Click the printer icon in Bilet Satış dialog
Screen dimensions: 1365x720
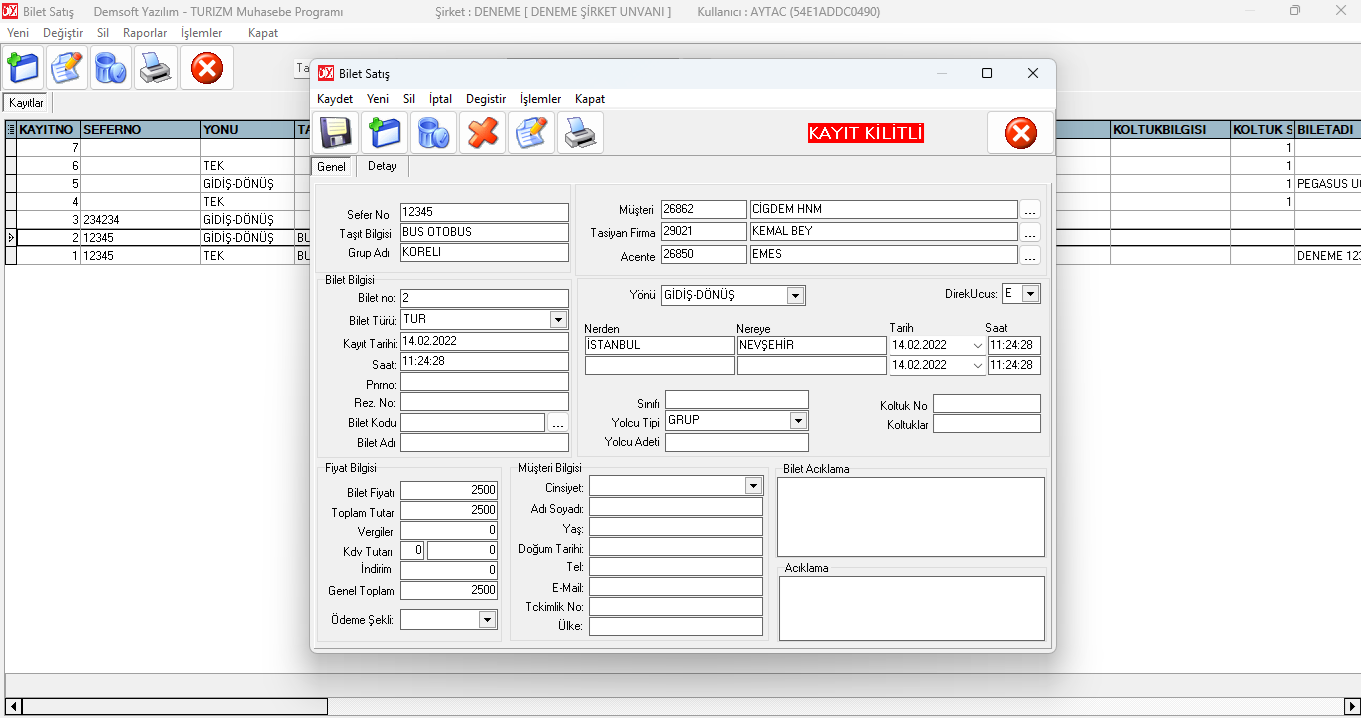pos(580,133)
